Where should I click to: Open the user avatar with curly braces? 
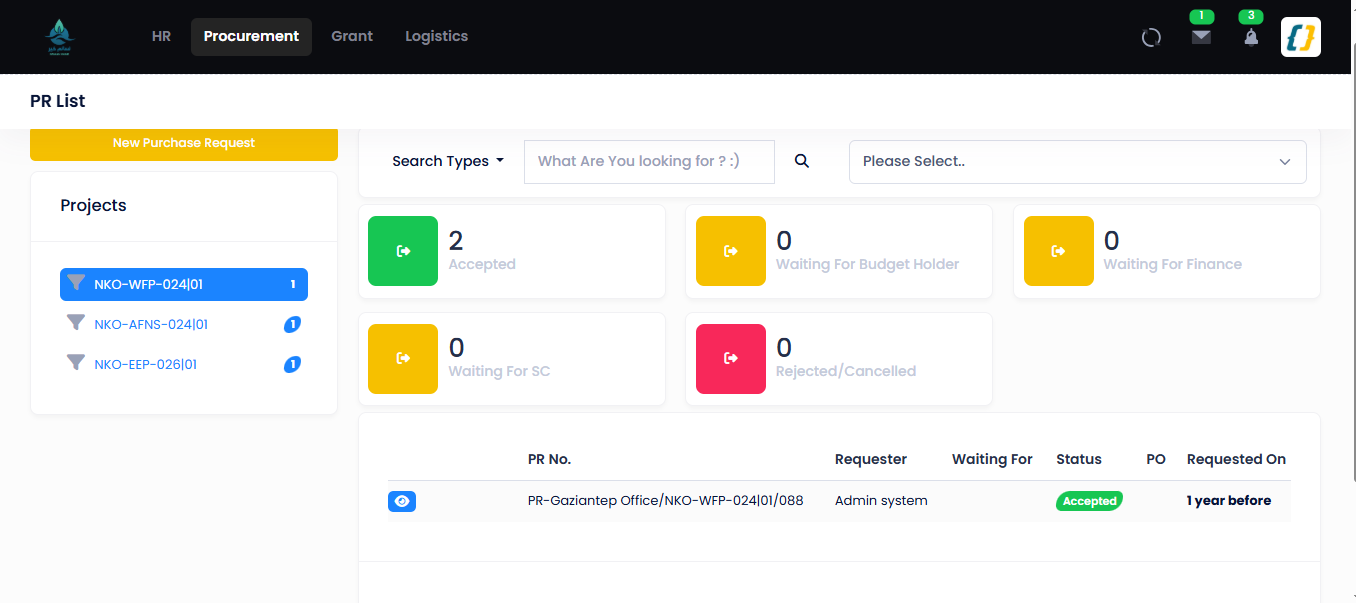tap(1301, 37)
